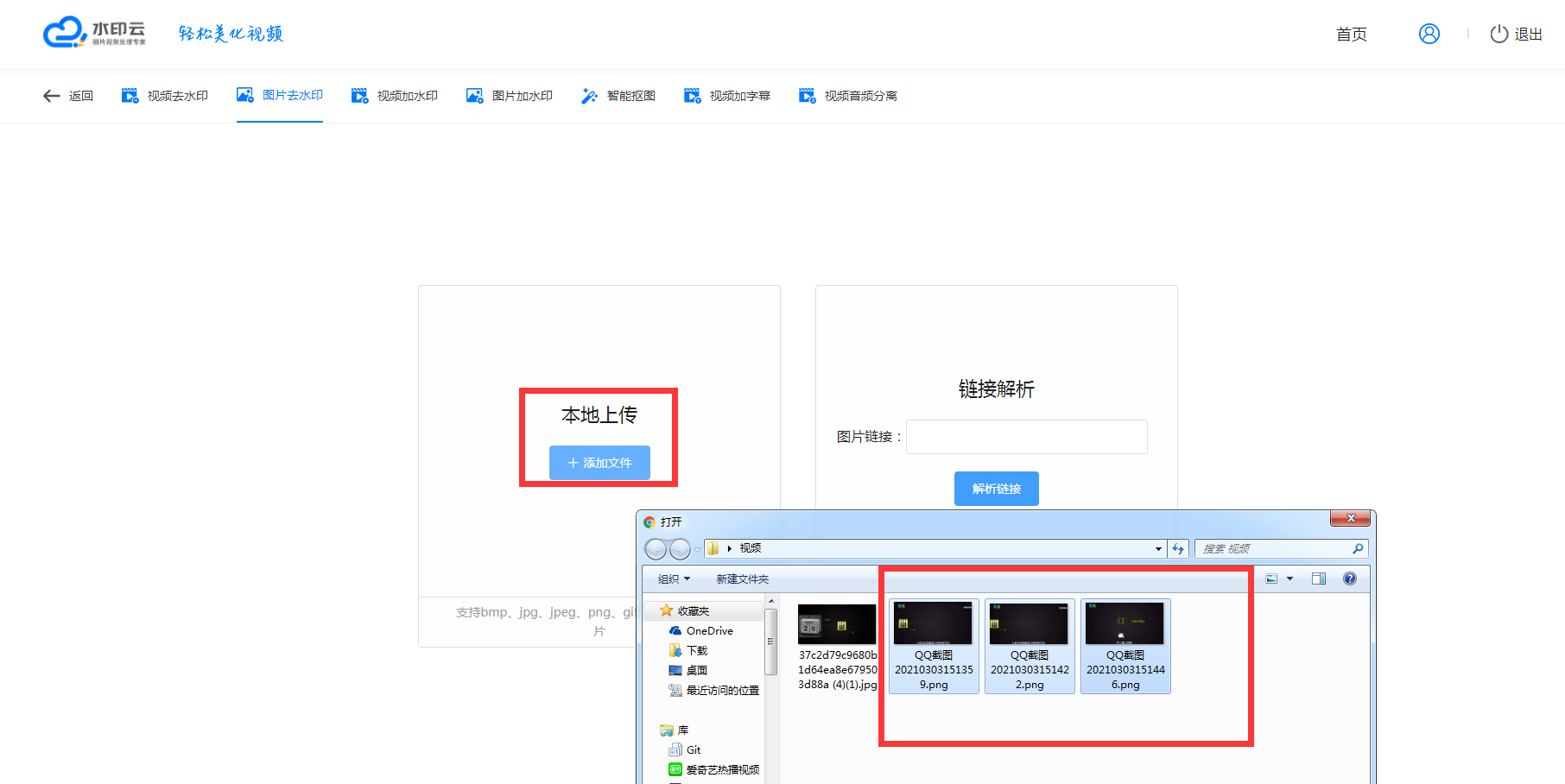Select the QQ截图20210303151359.png thumbnail
The height and width of the screenshot is (784, 1565).
click(x=933, y=645)
